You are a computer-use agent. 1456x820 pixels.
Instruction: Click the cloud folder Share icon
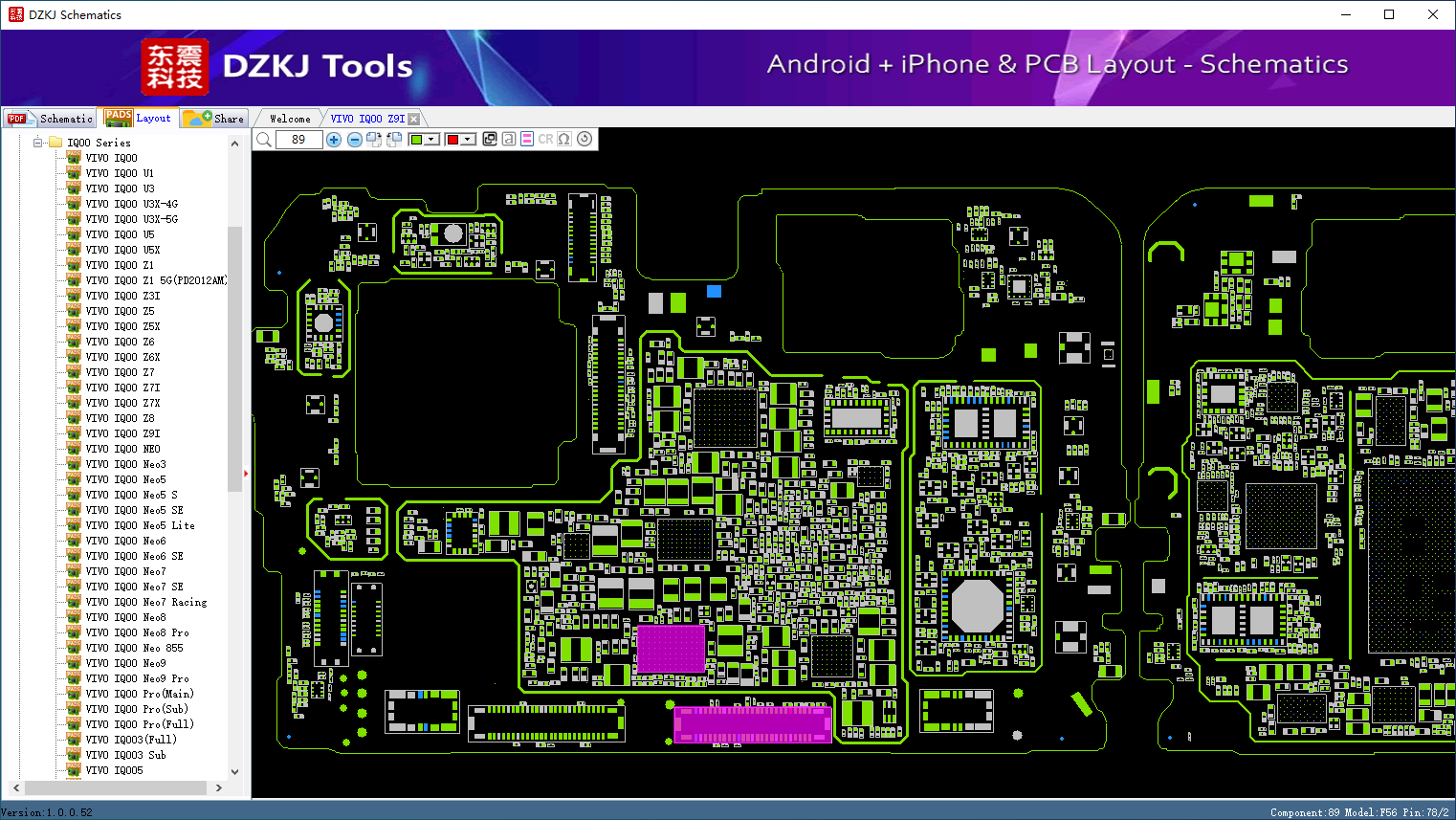tap(197, 118)
